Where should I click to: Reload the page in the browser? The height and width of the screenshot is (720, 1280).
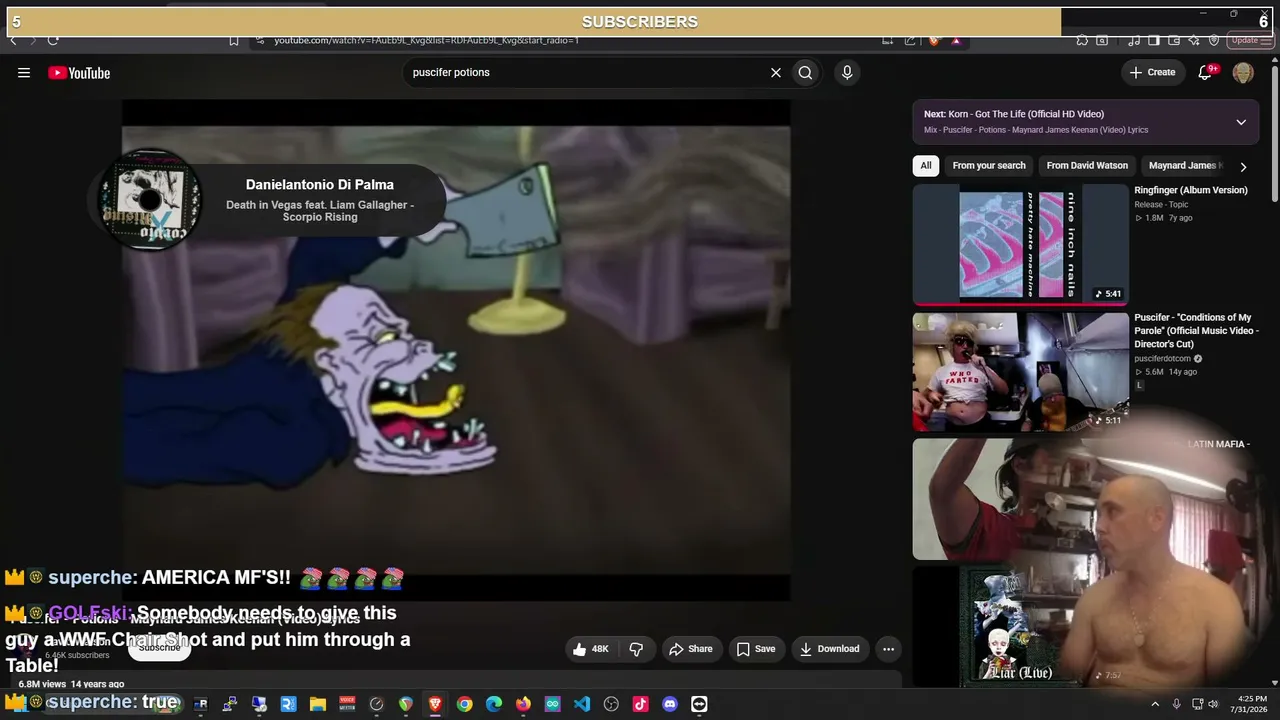[53, 40]
